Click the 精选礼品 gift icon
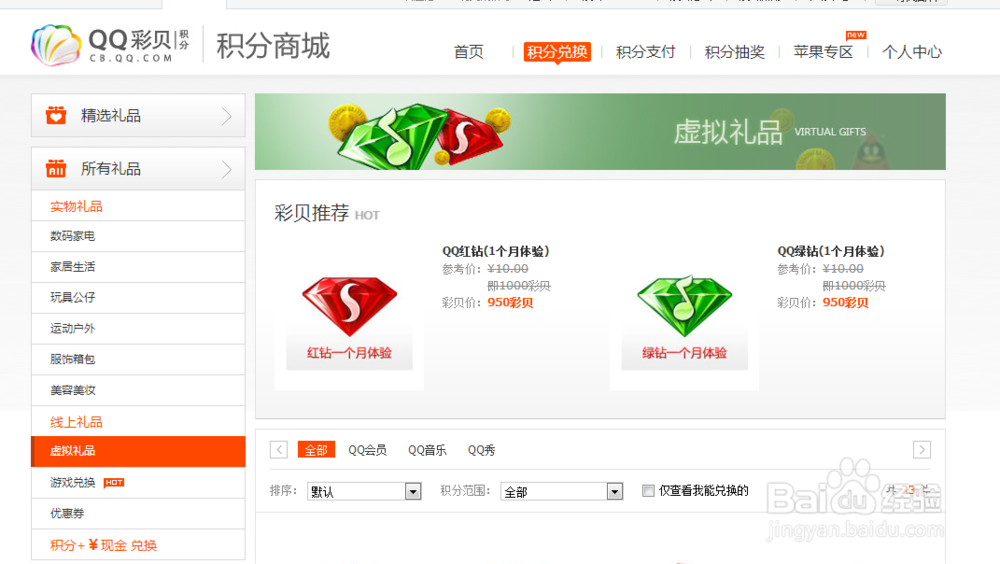The width and height of the screenshot is (1000, 564). 56,115
